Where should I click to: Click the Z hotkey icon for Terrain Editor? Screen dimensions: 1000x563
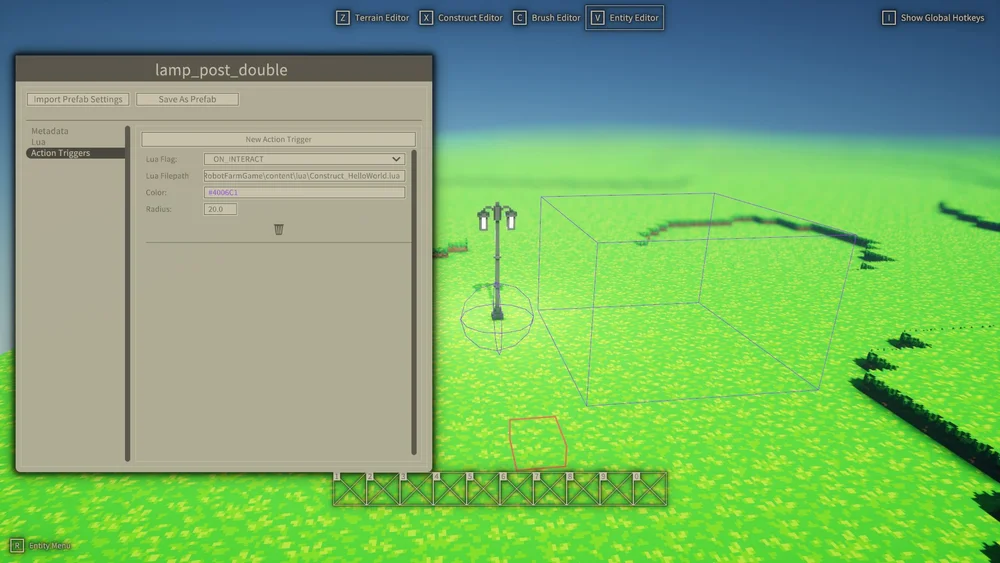[x=342, y=18]
